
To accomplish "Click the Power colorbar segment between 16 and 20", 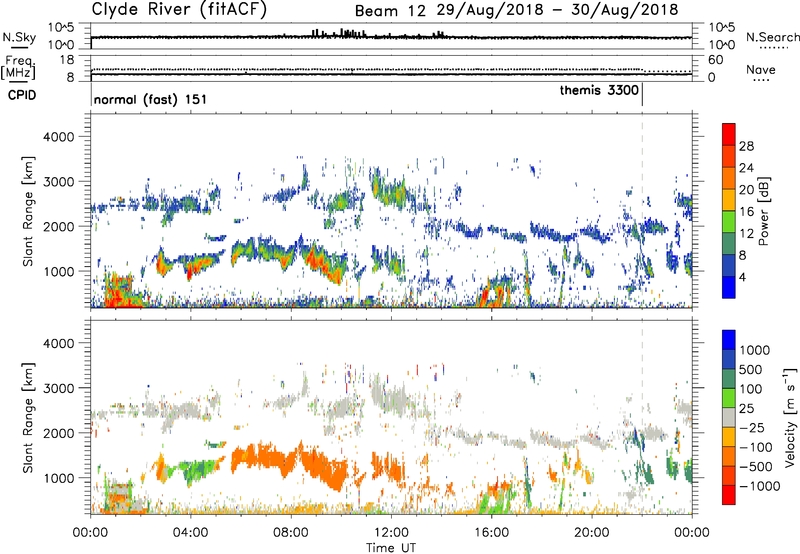I will click(729, 200).
